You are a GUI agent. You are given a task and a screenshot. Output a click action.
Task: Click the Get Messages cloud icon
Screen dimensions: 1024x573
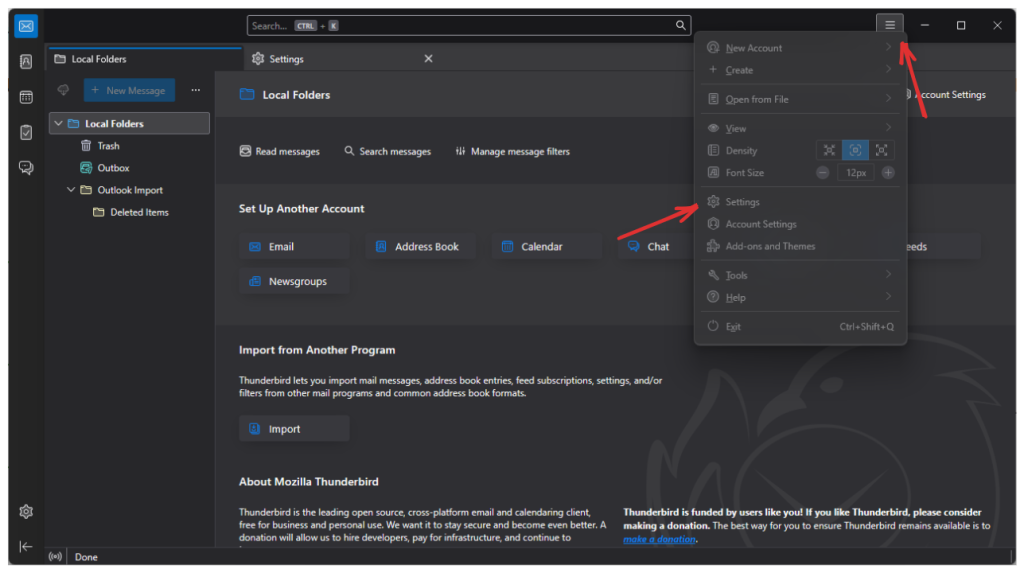click(x=64, y=90)
